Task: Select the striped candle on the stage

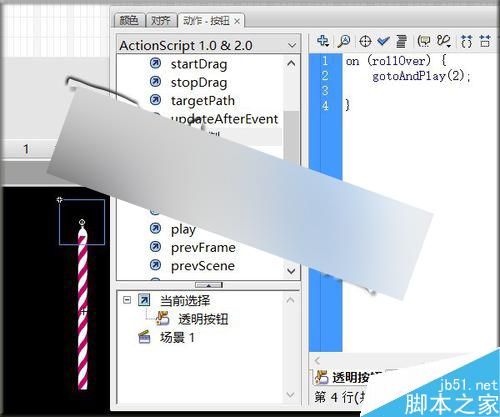Action: coord(83,308)
